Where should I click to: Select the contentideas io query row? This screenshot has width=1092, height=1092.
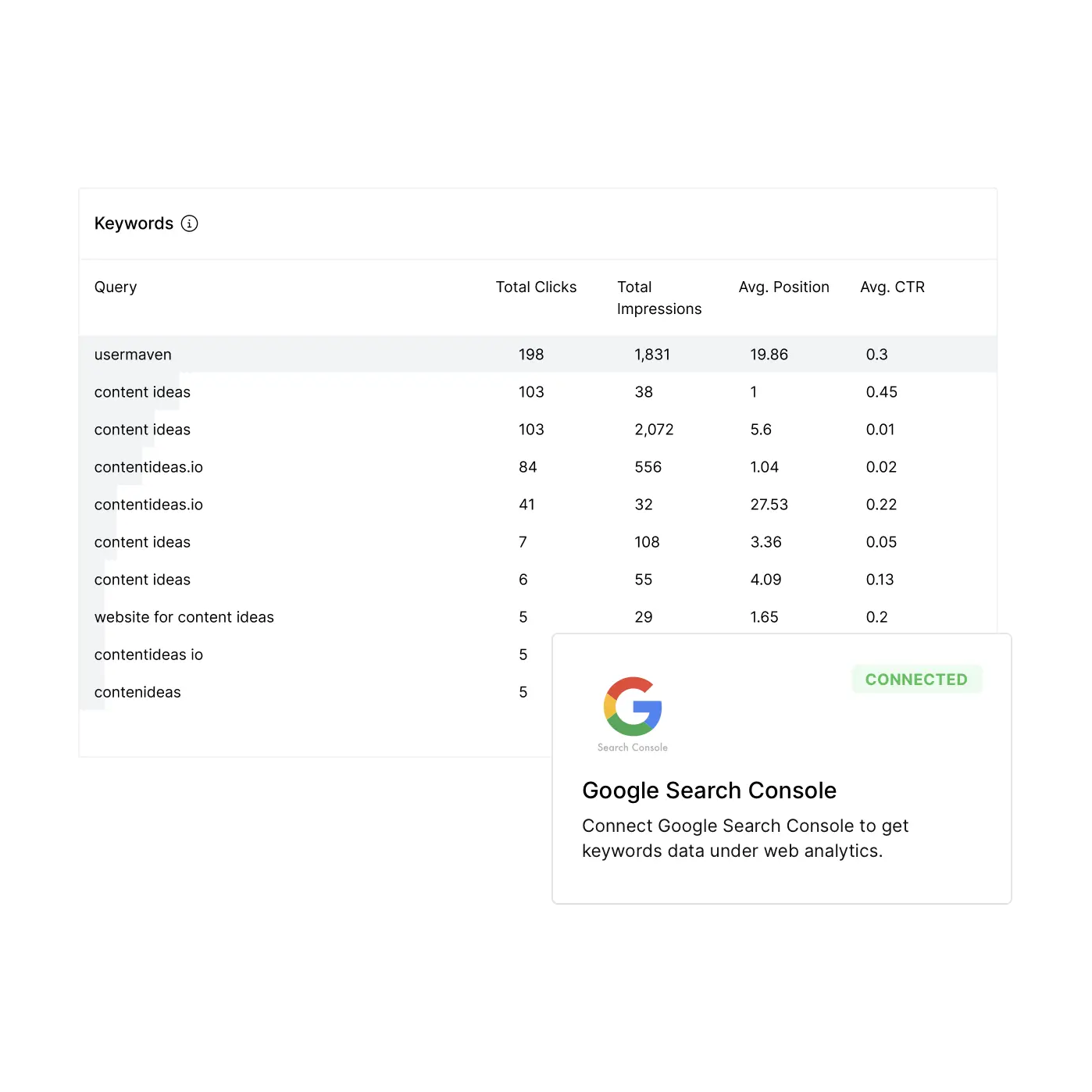click(316, 655)
